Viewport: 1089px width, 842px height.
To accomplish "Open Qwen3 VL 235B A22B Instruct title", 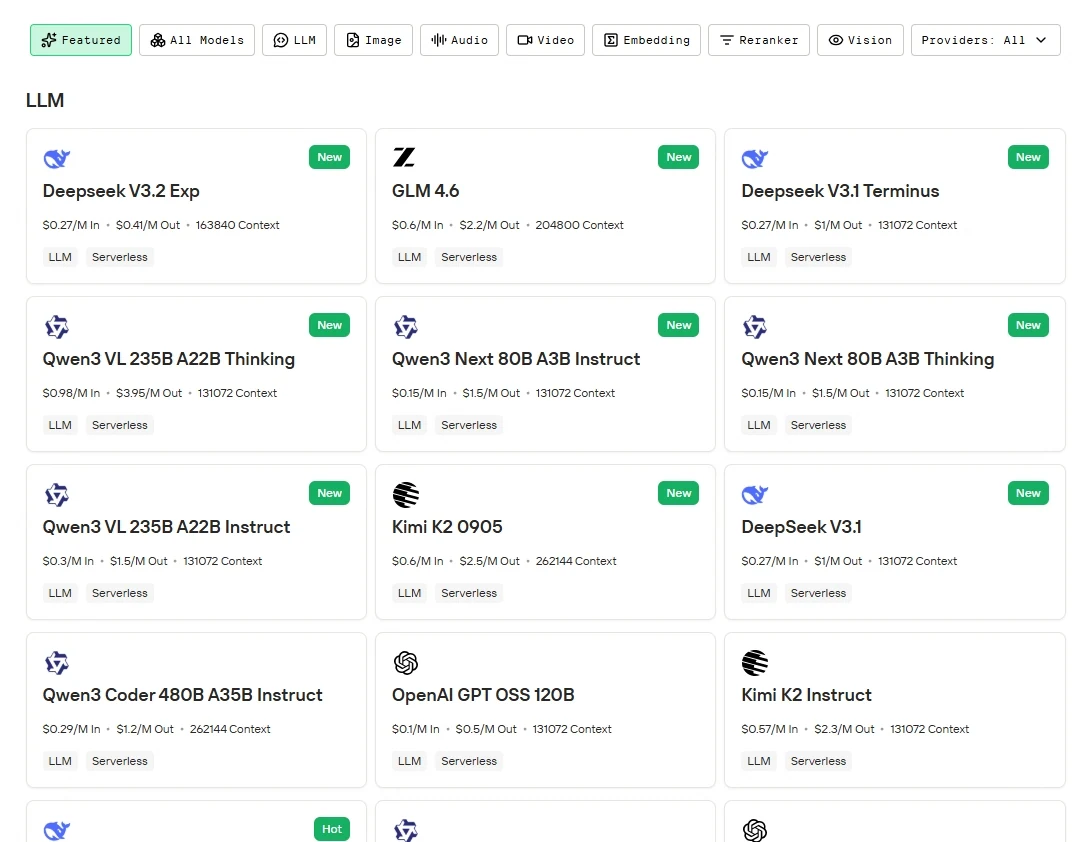I will tap(166, 527).
